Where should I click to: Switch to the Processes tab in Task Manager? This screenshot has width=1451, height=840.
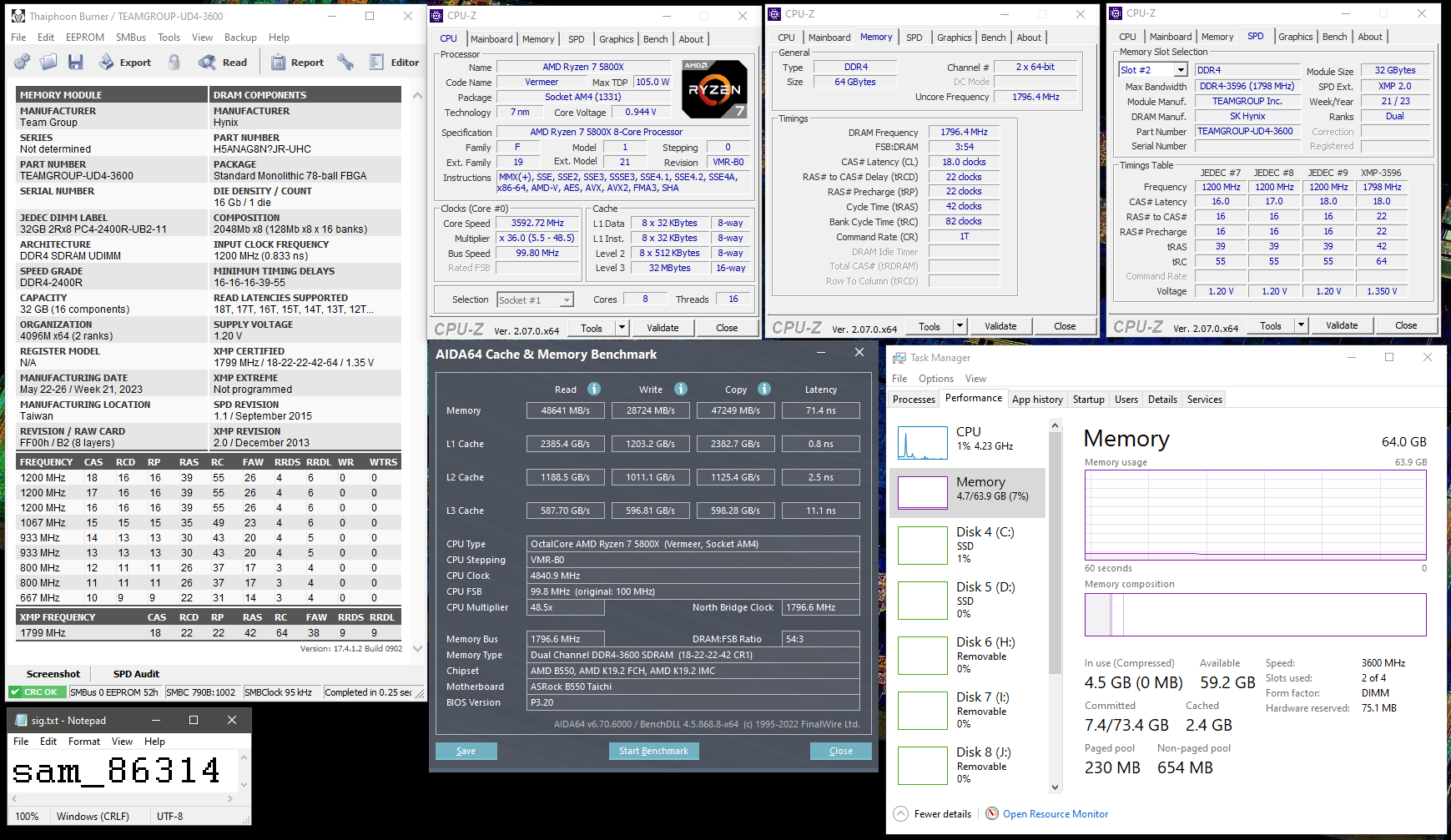click(x=914, y=400)
